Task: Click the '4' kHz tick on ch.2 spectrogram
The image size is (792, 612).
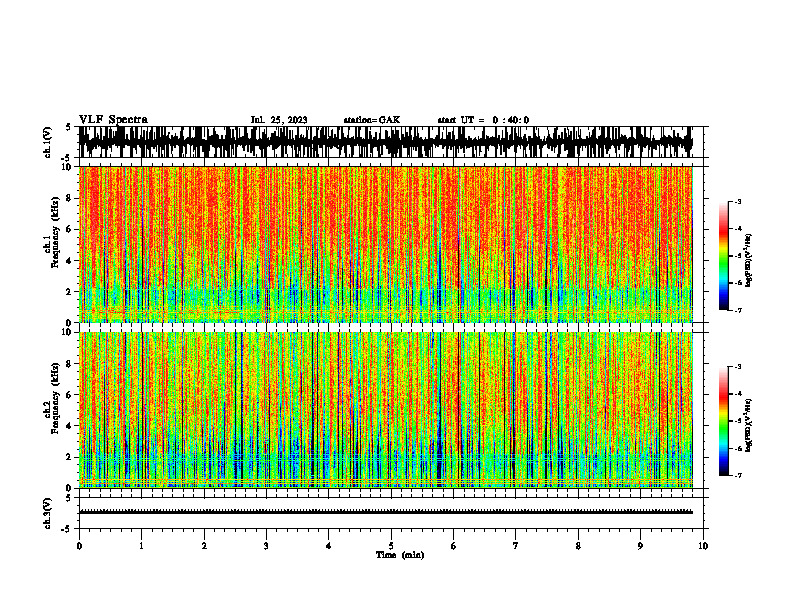Action: point(70,426)
